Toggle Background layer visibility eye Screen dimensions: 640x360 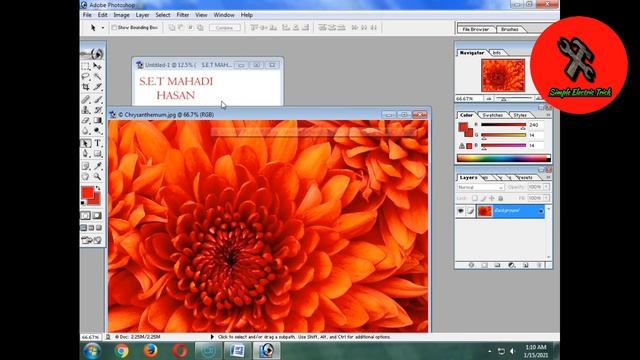click(x=460, y=211)
